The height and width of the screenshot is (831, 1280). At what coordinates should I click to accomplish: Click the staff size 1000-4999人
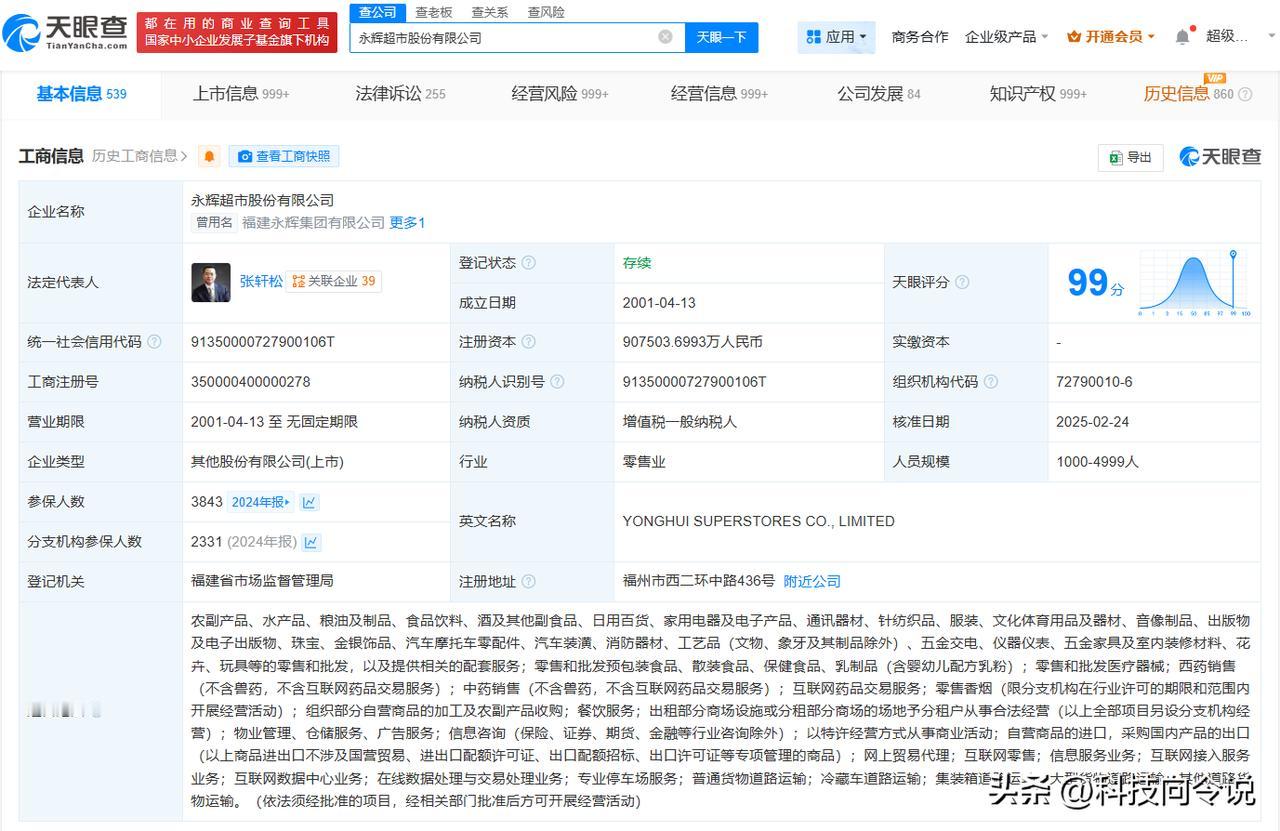point(1097,462)
